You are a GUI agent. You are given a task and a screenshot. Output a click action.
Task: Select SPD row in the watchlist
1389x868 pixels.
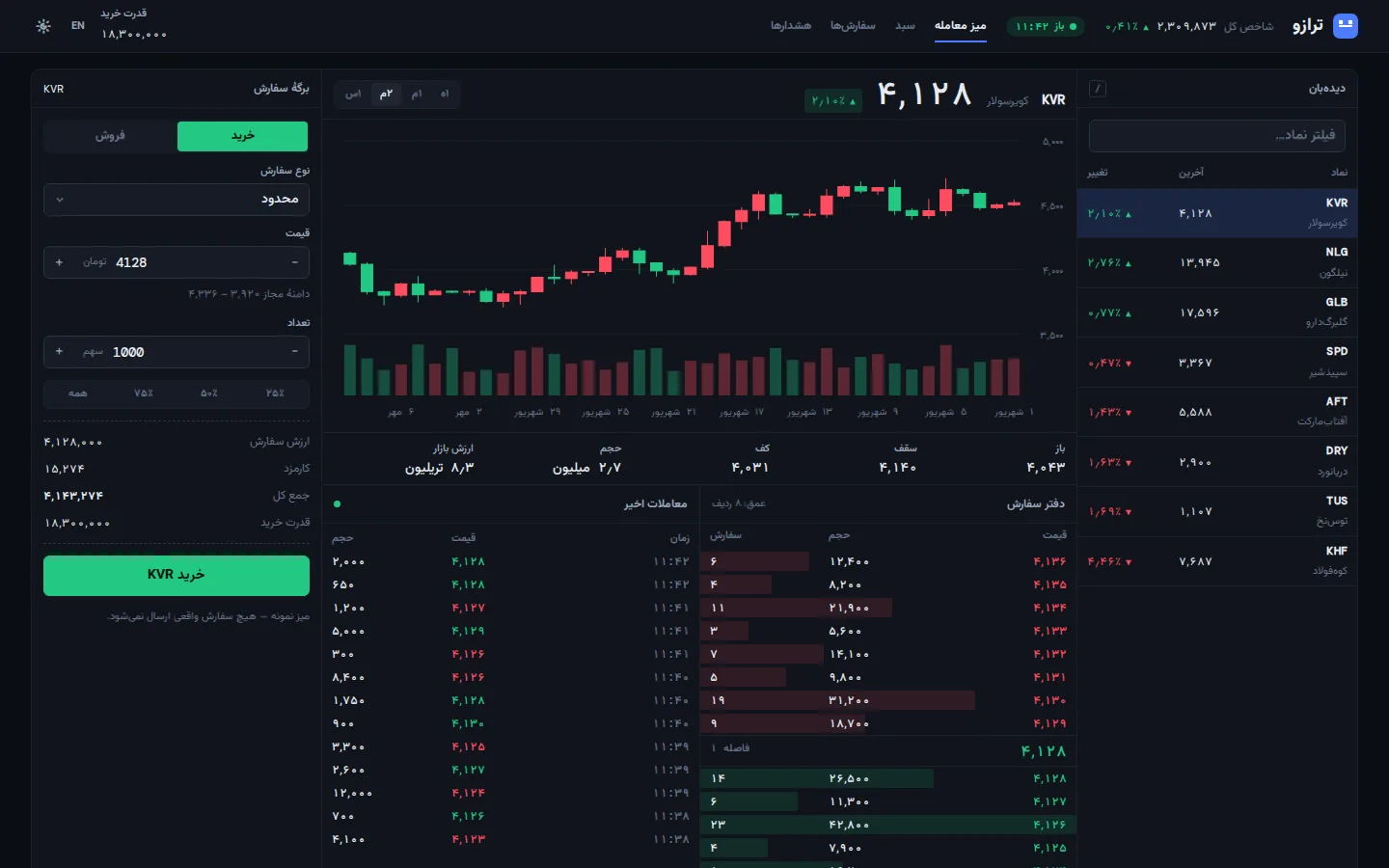[1217, 363]
